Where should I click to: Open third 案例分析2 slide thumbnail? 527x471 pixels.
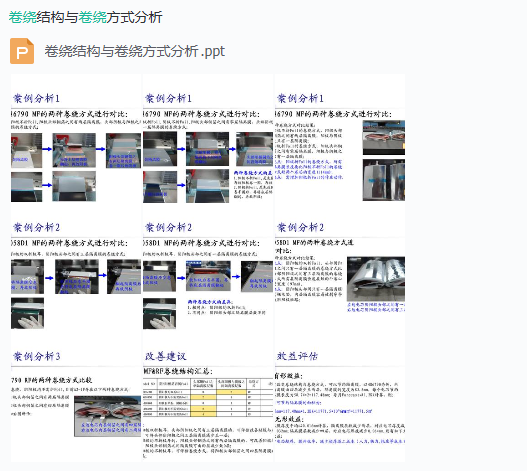(x=340, y=268)
